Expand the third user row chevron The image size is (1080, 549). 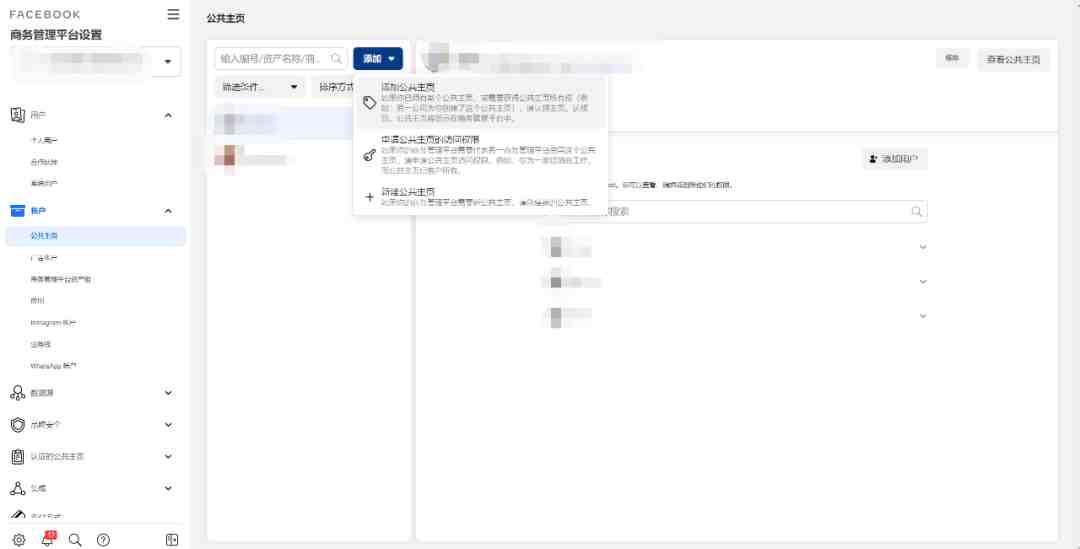pos(923,315)
